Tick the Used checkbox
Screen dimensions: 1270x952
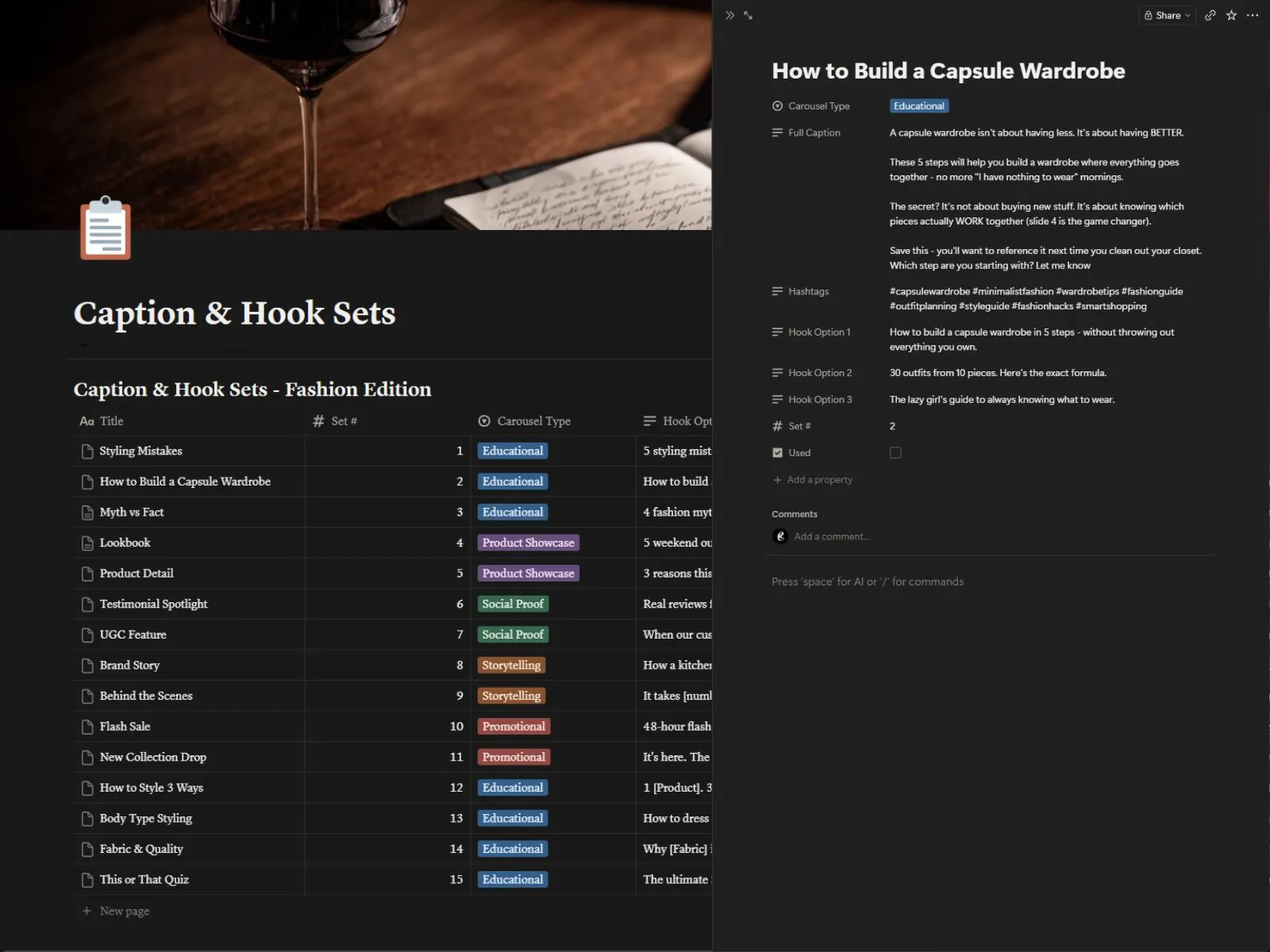click(895, 453)
